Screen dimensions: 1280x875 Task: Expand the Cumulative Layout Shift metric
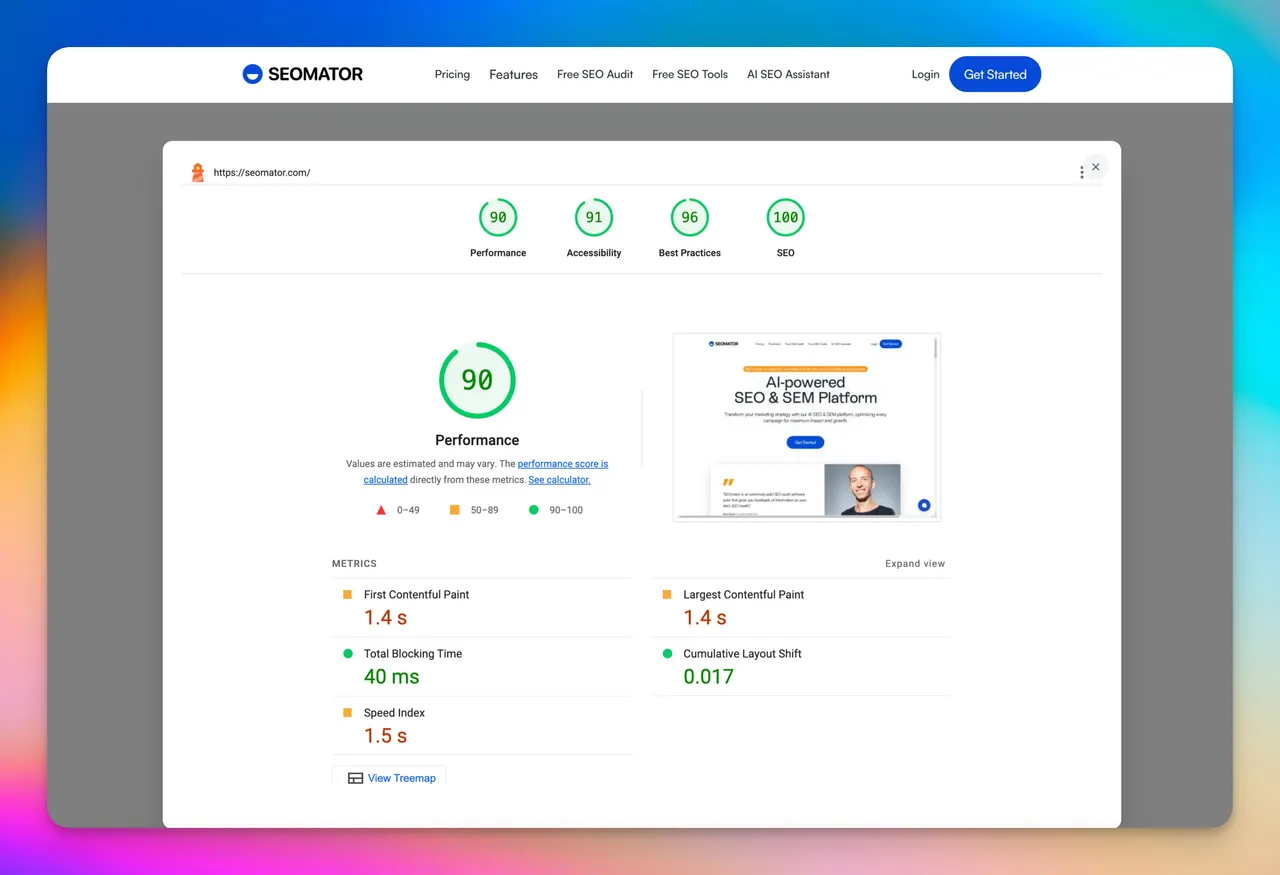point(801,666)
